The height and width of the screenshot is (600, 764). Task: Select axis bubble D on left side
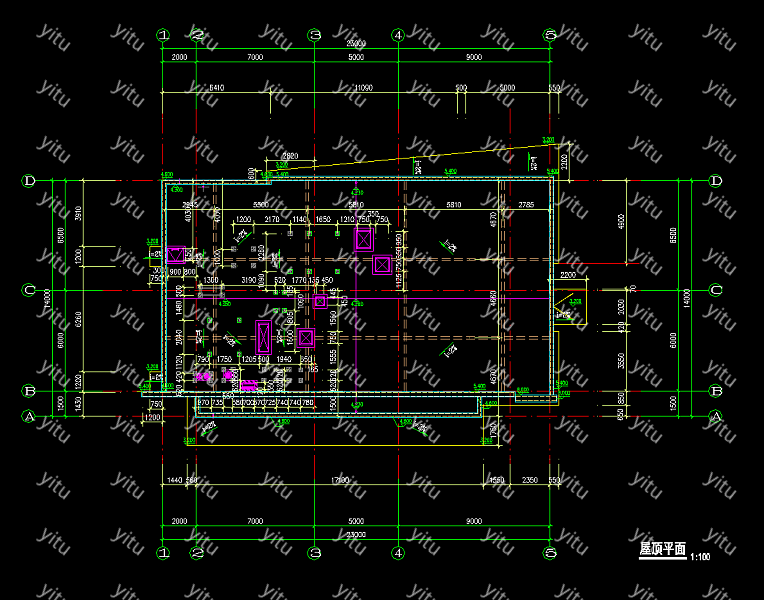(x=29, y=181)
